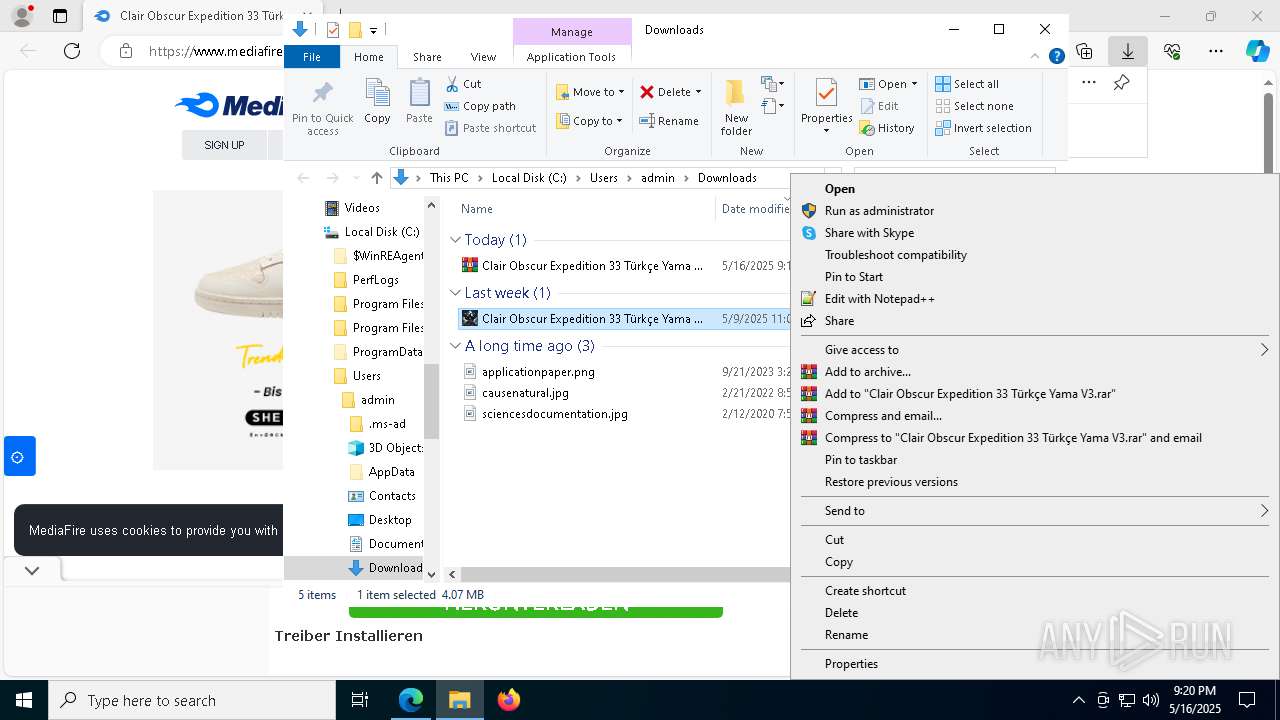Click the taskbar search box

point(192,700)
